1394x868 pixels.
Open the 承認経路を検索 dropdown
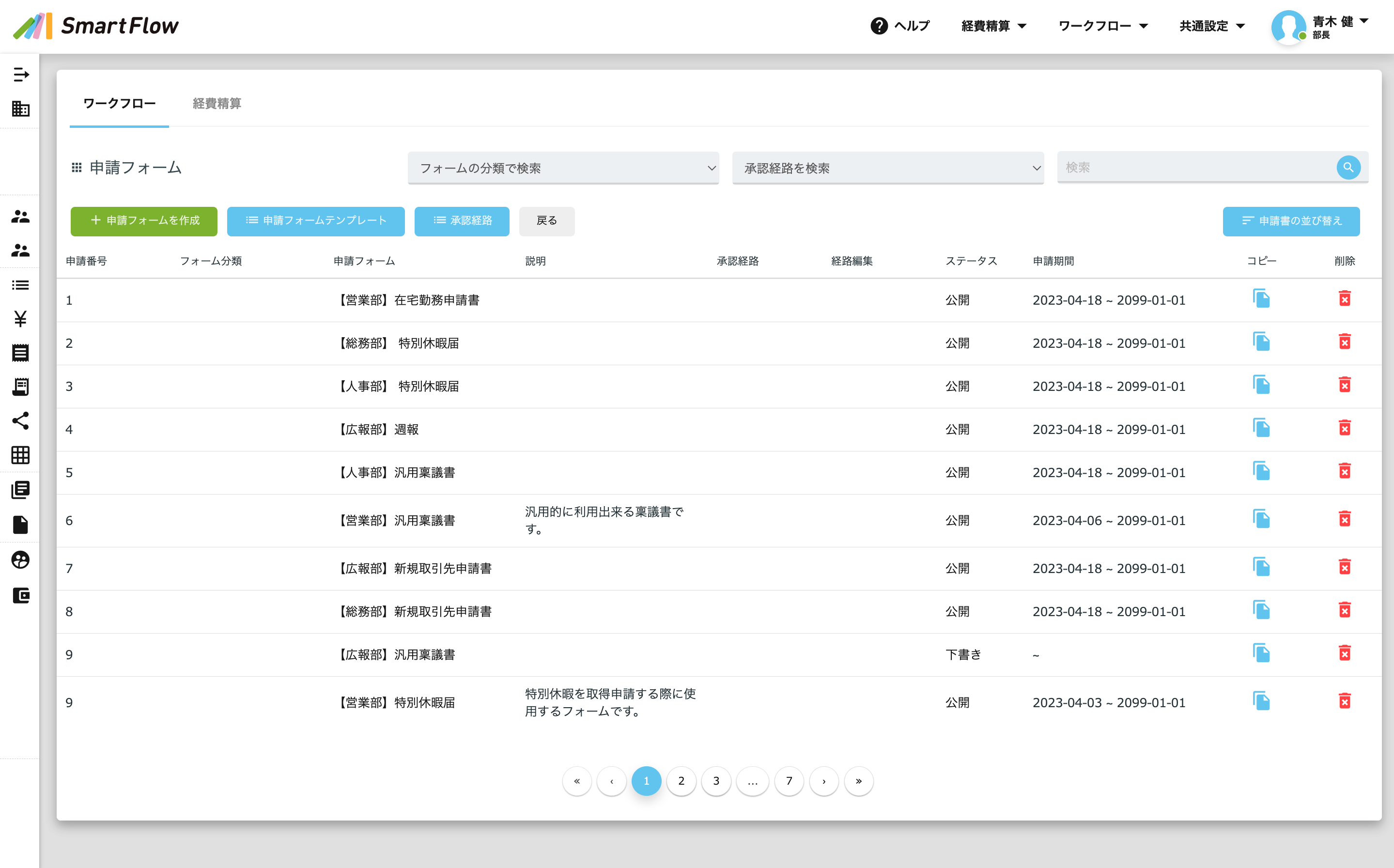click(887, 168)
